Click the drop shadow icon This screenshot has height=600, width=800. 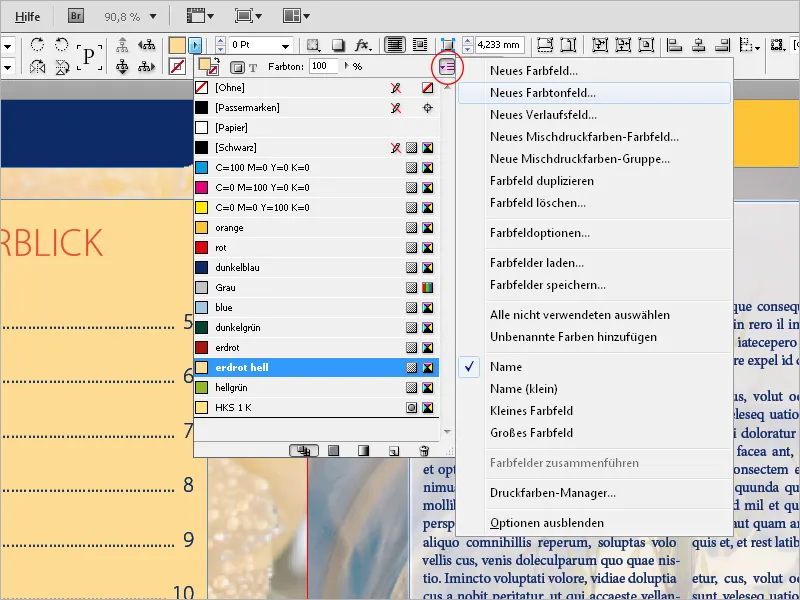(338, 45)
